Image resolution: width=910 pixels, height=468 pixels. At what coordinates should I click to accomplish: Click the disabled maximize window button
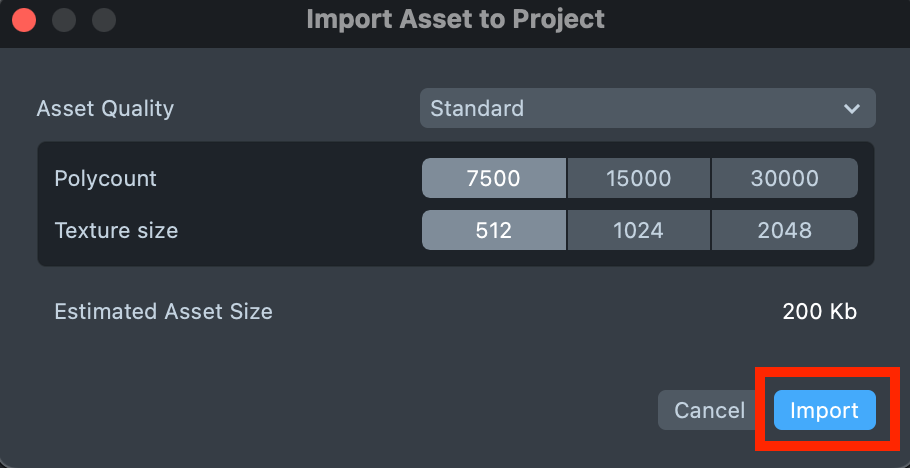[103, 20]
